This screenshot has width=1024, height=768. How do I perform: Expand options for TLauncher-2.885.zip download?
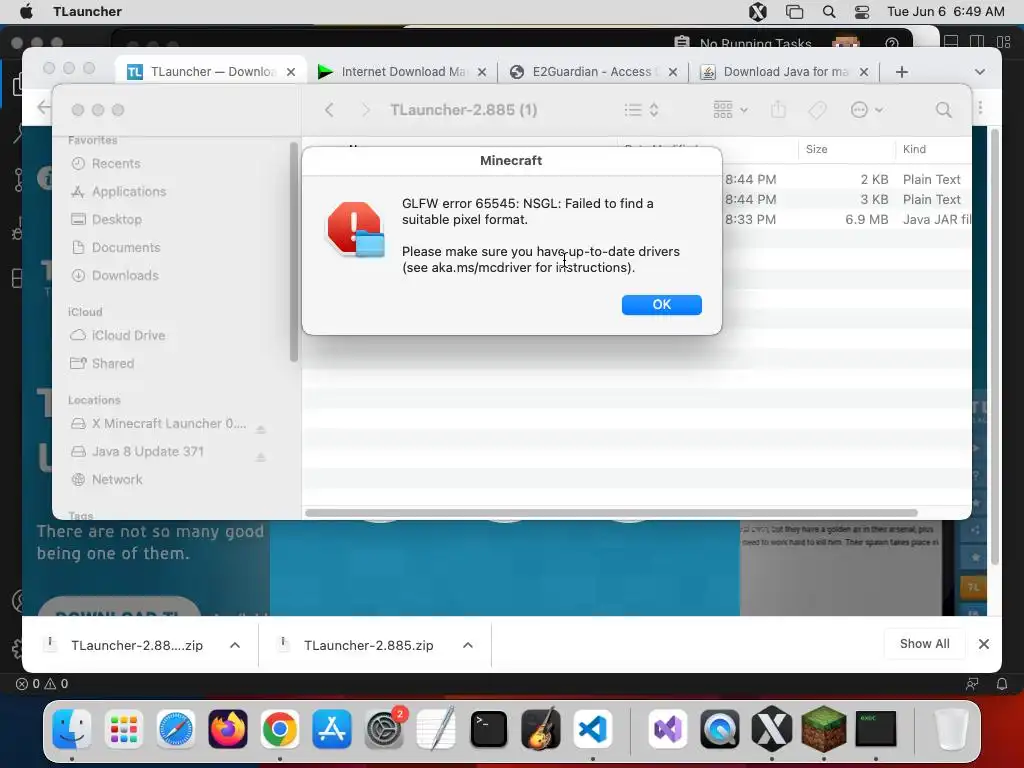[468, 645]
